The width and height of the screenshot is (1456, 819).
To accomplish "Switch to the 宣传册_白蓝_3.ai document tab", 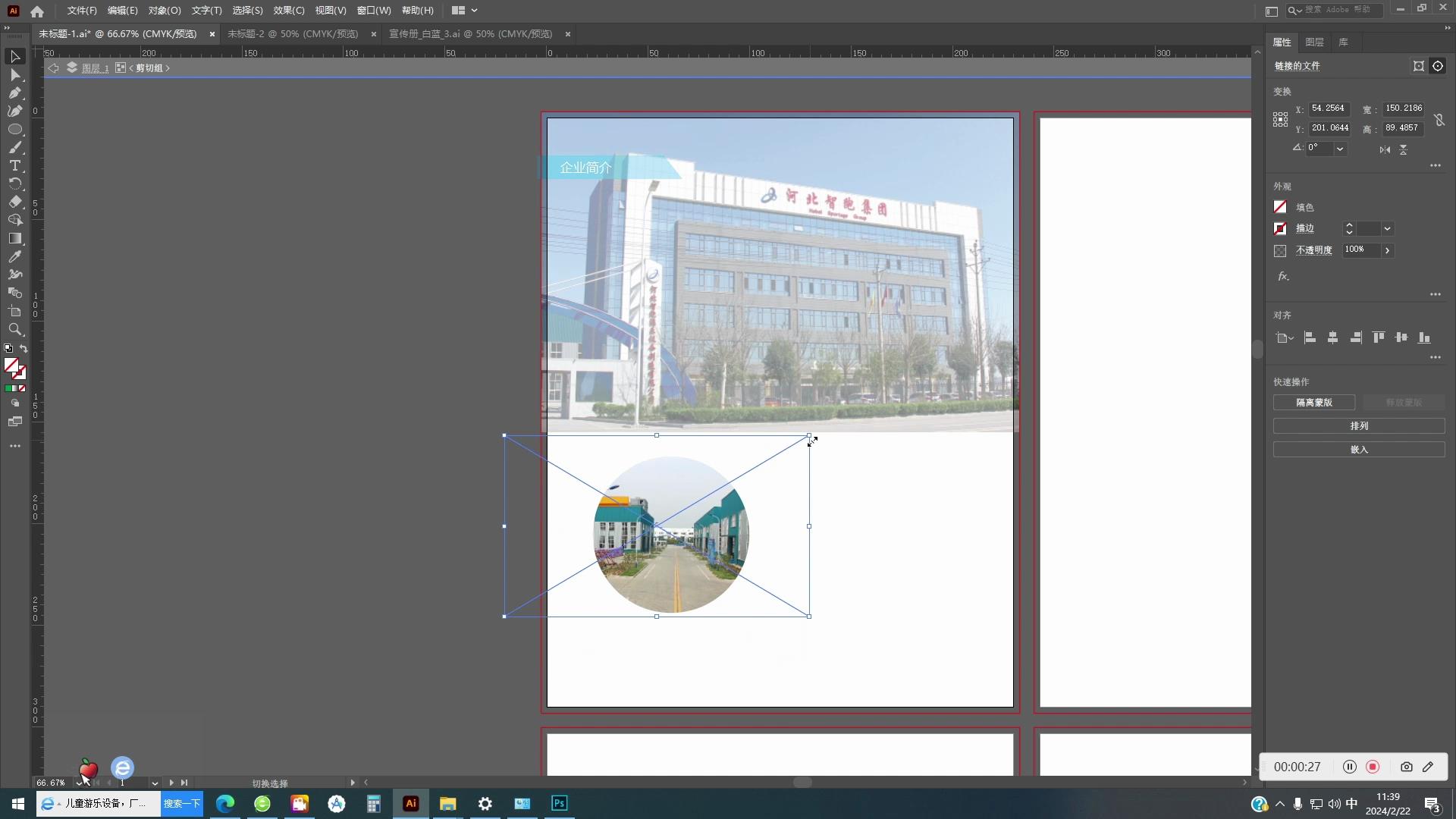I will click(x=470, y=34).
